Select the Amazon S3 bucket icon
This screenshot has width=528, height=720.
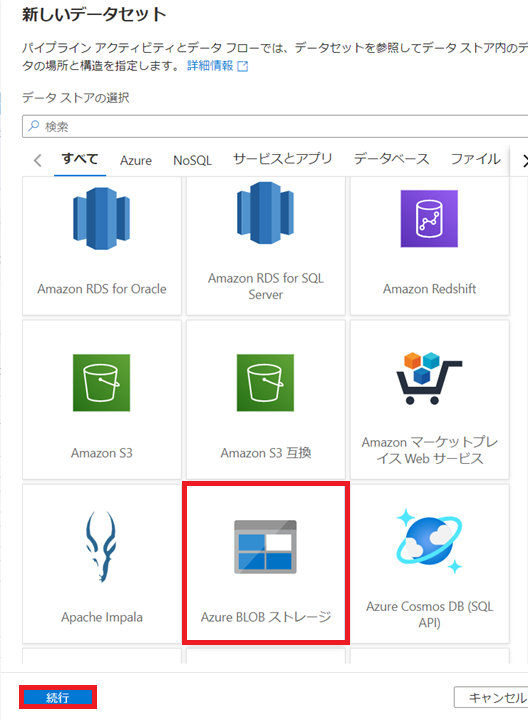pos(101,382)
